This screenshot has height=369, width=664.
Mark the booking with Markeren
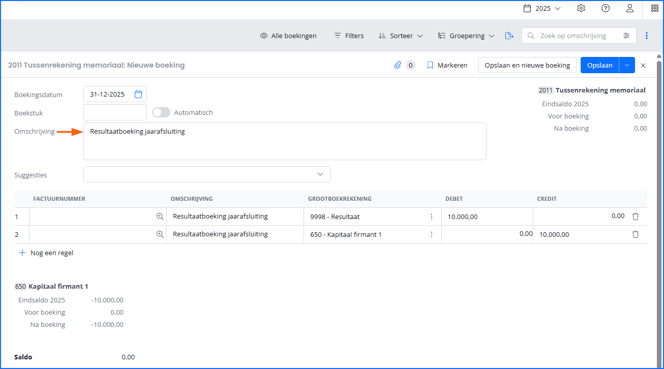tap(447, 65)
